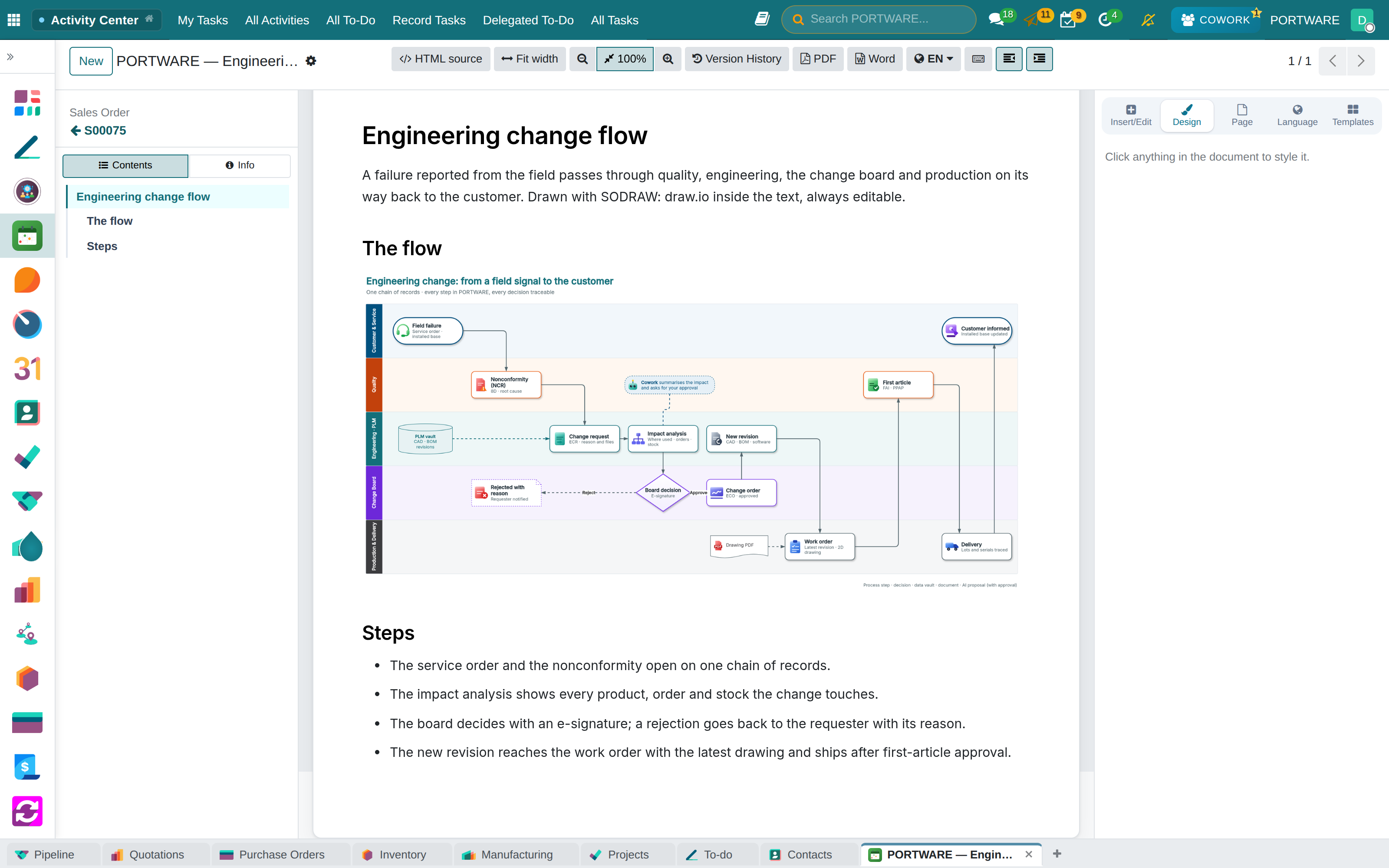The image size is (1389, 868).
Task: Follow the S00075 sales order link
Action: pyautogui.click(x=98, y=131)
